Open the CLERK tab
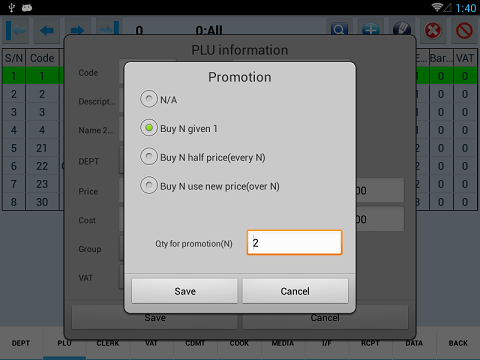Viewport: 480px width, 360px height. 108,343
